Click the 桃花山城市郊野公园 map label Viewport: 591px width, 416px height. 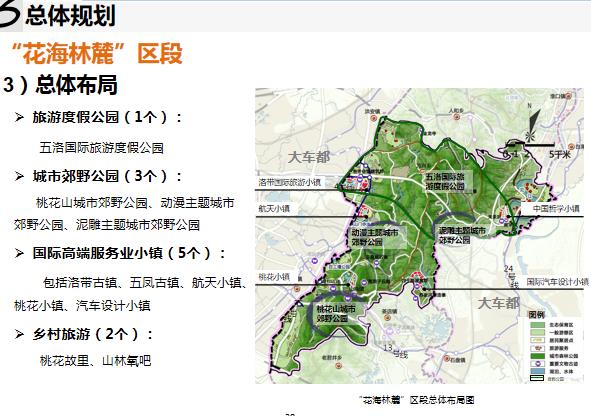[x=336, y=314]
